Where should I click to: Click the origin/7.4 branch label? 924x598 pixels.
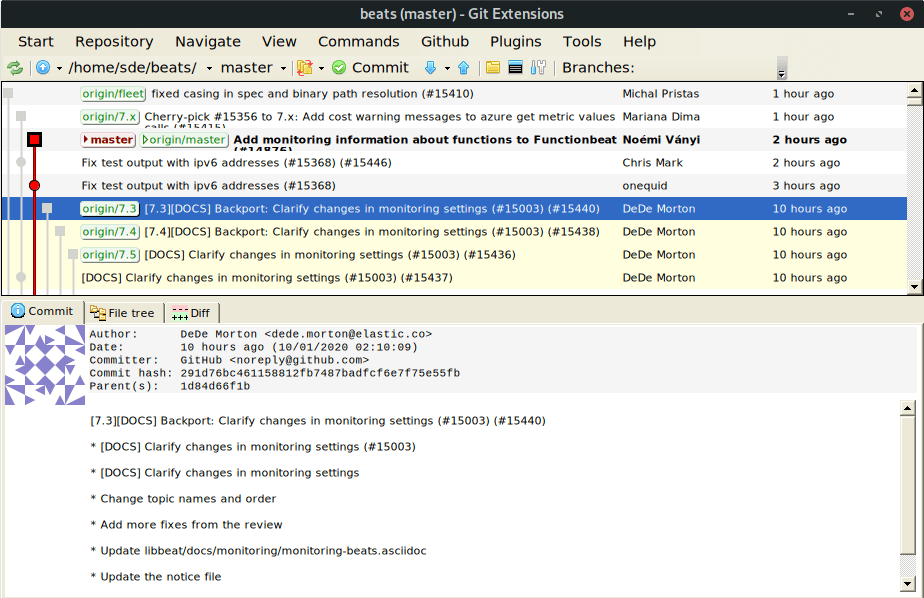coord(110,232)
